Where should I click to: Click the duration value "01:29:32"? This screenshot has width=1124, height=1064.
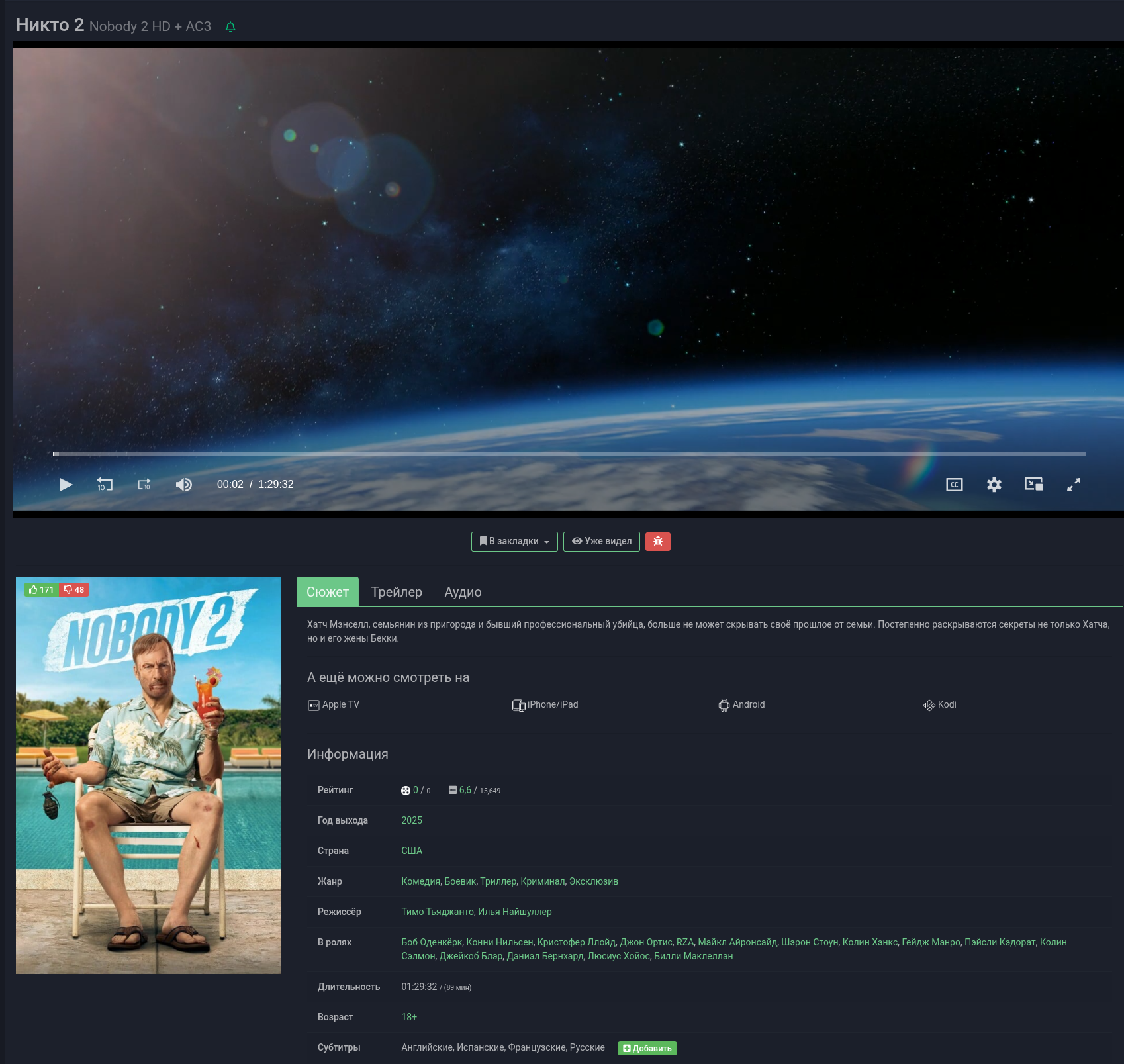coord(419,987)
